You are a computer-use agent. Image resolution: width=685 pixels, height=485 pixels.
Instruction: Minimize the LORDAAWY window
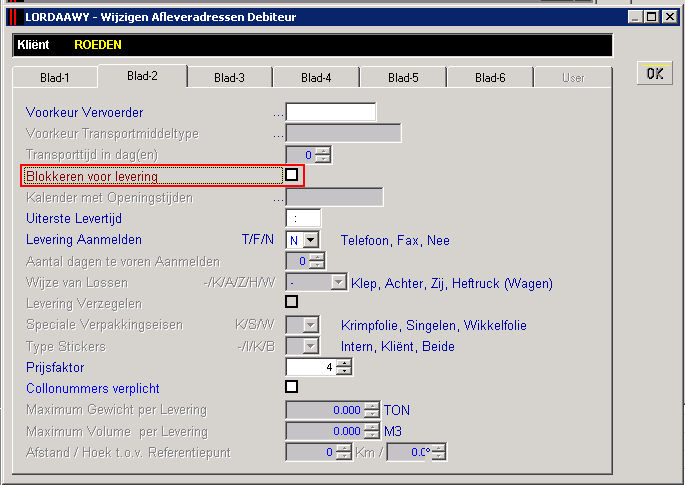[635, 17]
